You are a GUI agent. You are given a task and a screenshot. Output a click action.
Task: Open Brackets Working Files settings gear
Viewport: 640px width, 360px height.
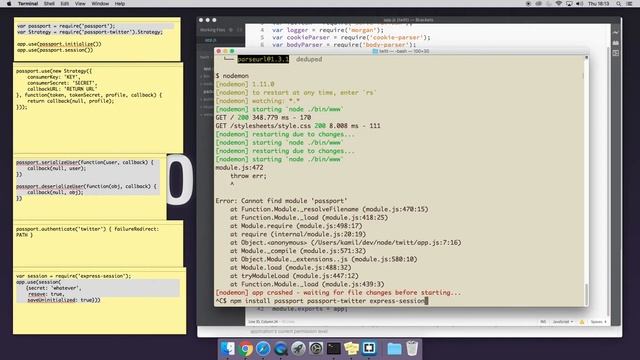click(231, 30)
